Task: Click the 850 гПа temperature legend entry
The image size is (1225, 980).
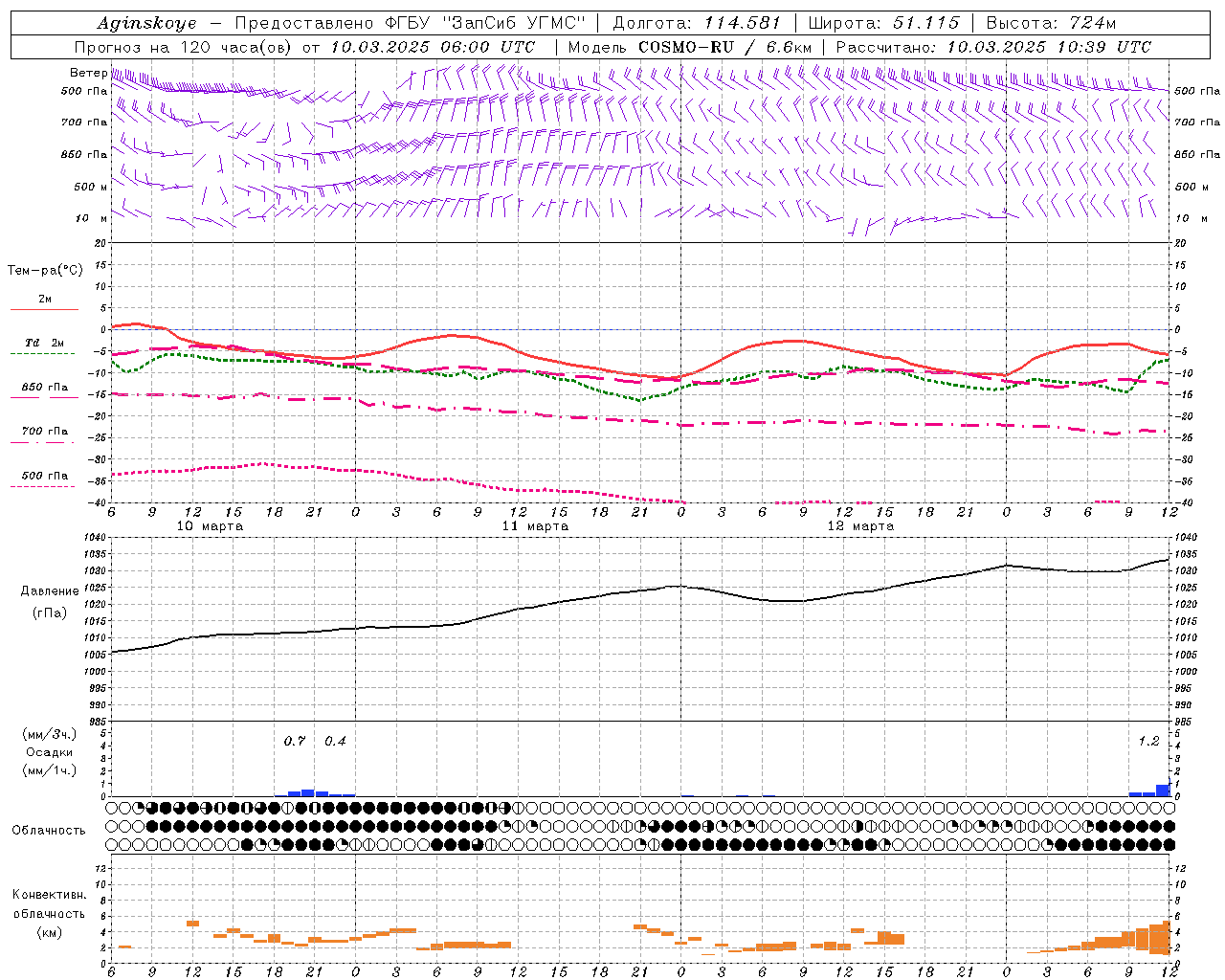Action: pos(45,387)
